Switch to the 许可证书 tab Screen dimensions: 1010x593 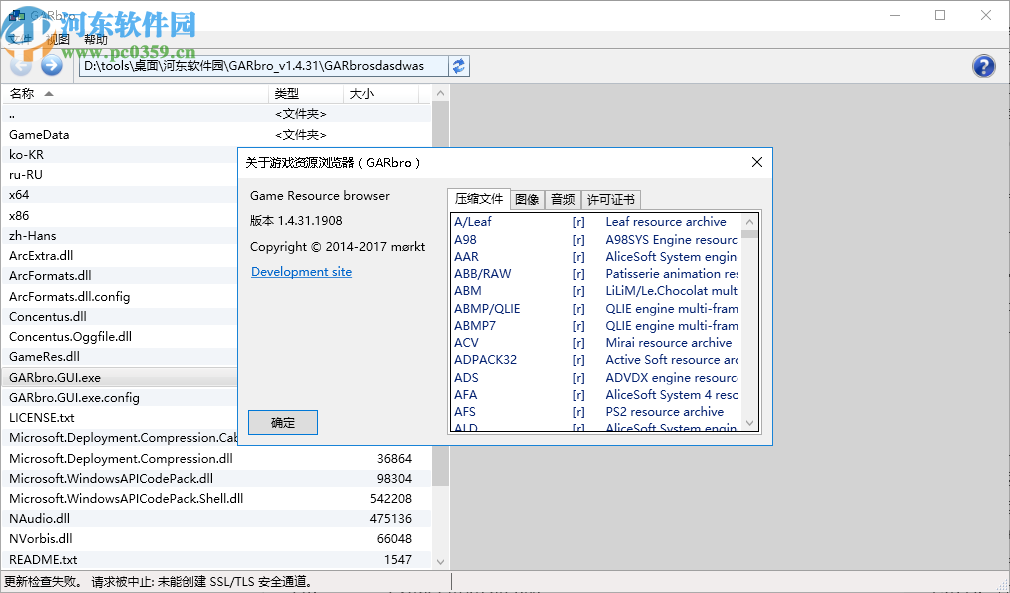(x=611, y=200)
